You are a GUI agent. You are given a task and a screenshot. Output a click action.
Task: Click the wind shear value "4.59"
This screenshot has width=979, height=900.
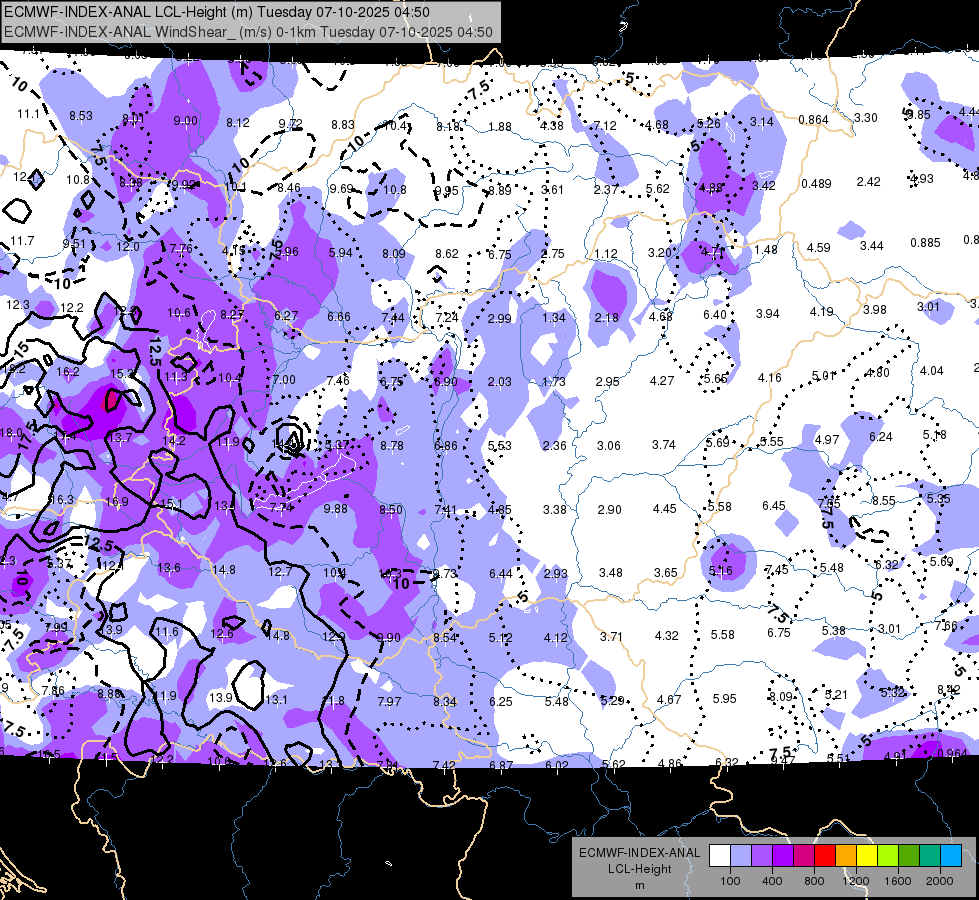[x=819, y=247]
